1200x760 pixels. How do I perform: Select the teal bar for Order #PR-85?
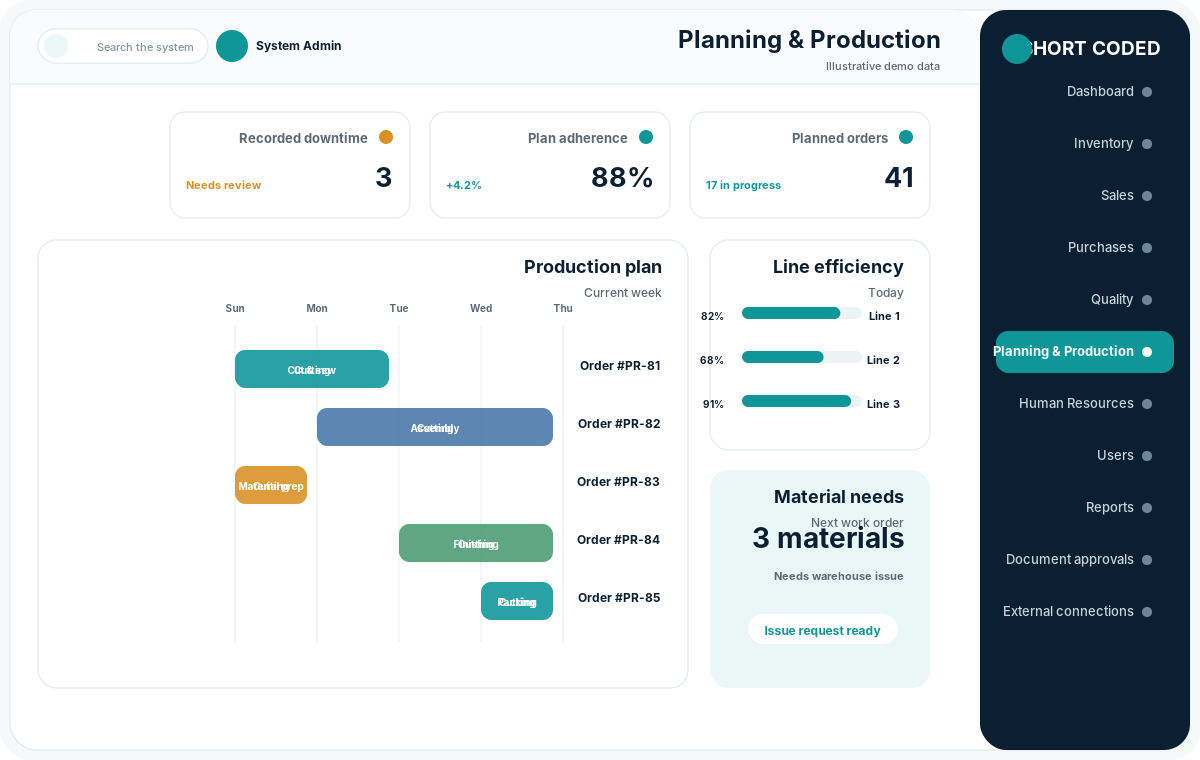point(517,601)
